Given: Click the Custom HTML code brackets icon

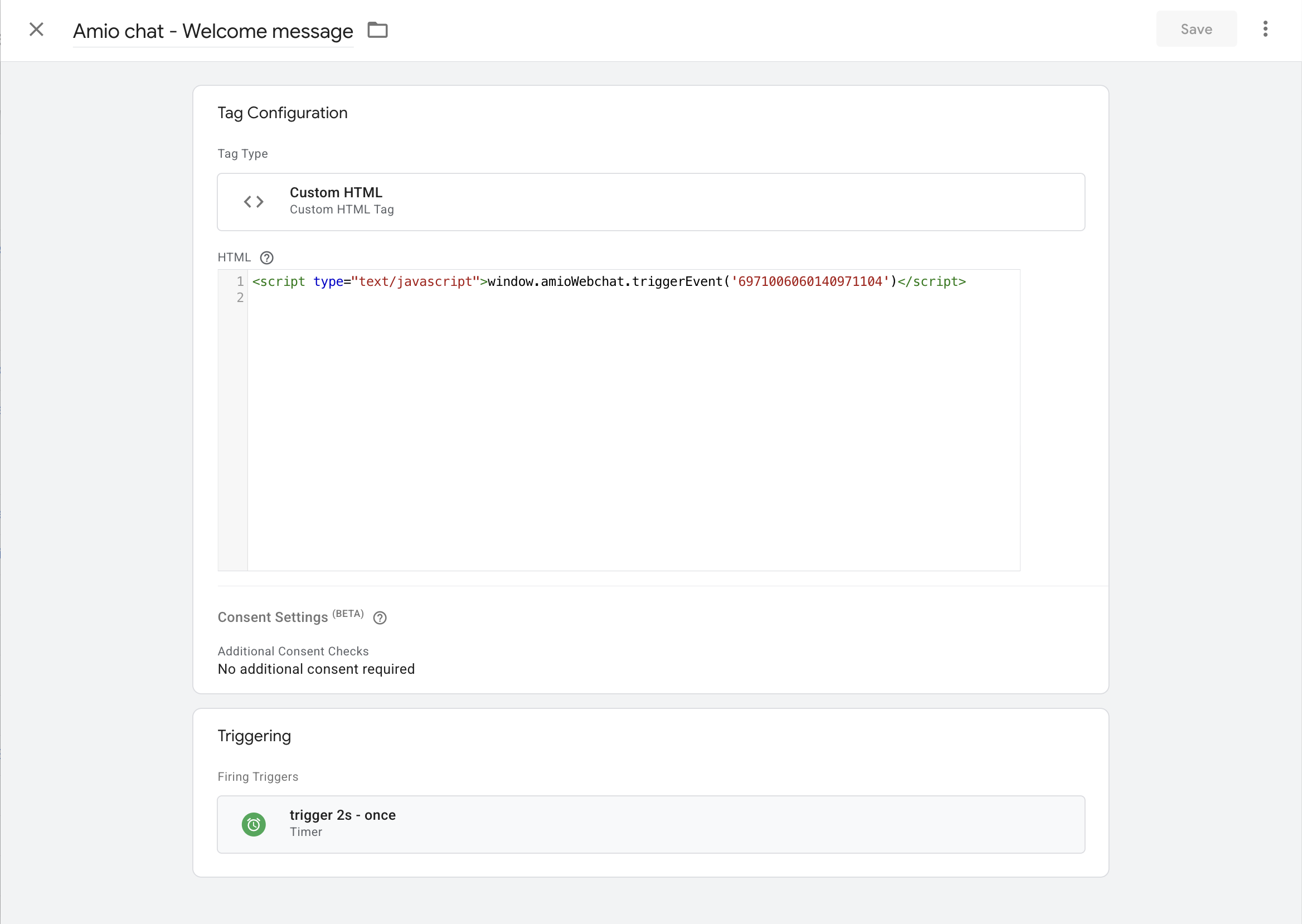Looking at the screenshot, I should pyautogui.click(x=254, y=202).
